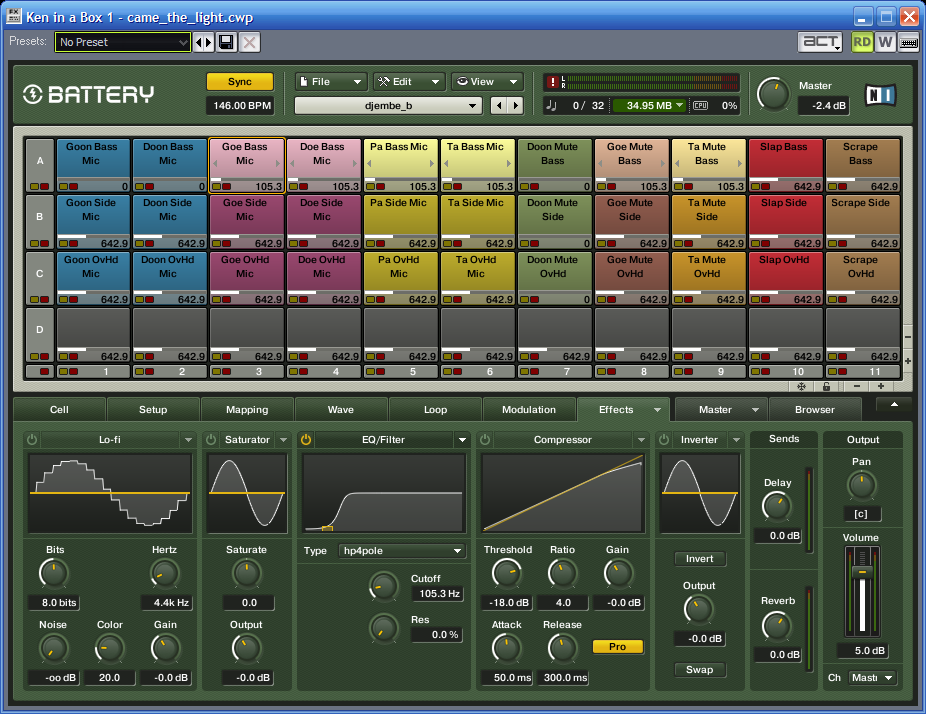The width and height of the screenshot is (926, 714).
Task: Load the previous kit with the left arrow
Action: [x=499, y=106]
